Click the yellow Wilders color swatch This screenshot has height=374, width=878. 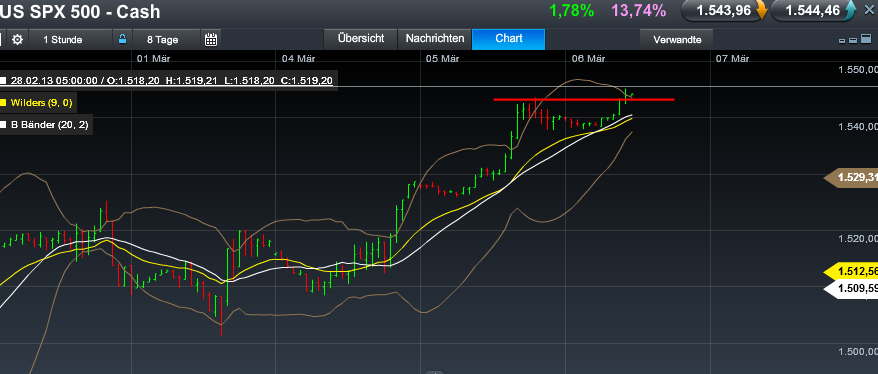pos(3,103)
